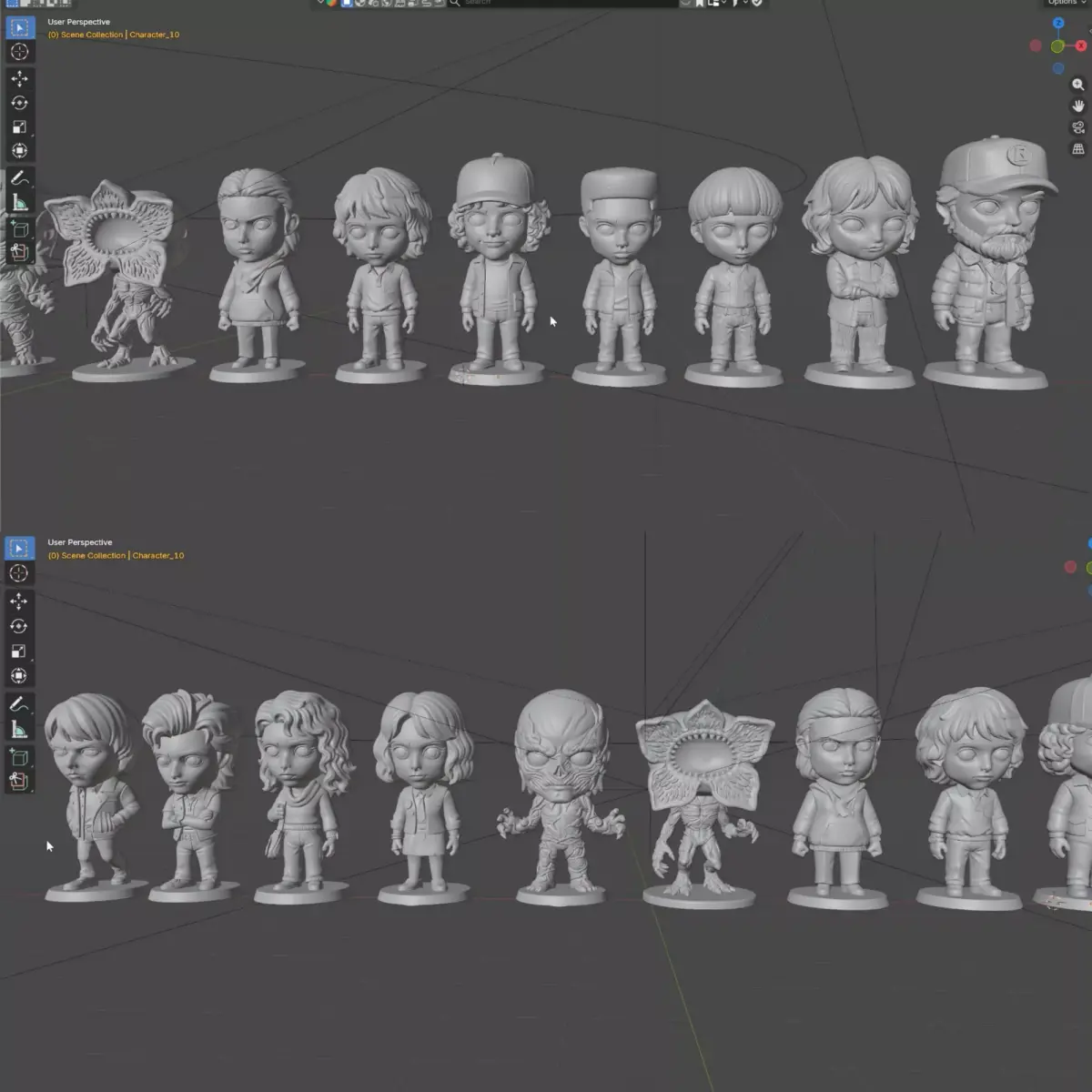Click the faded blue negative Z gizmo circle

[x=1058, y=68]
